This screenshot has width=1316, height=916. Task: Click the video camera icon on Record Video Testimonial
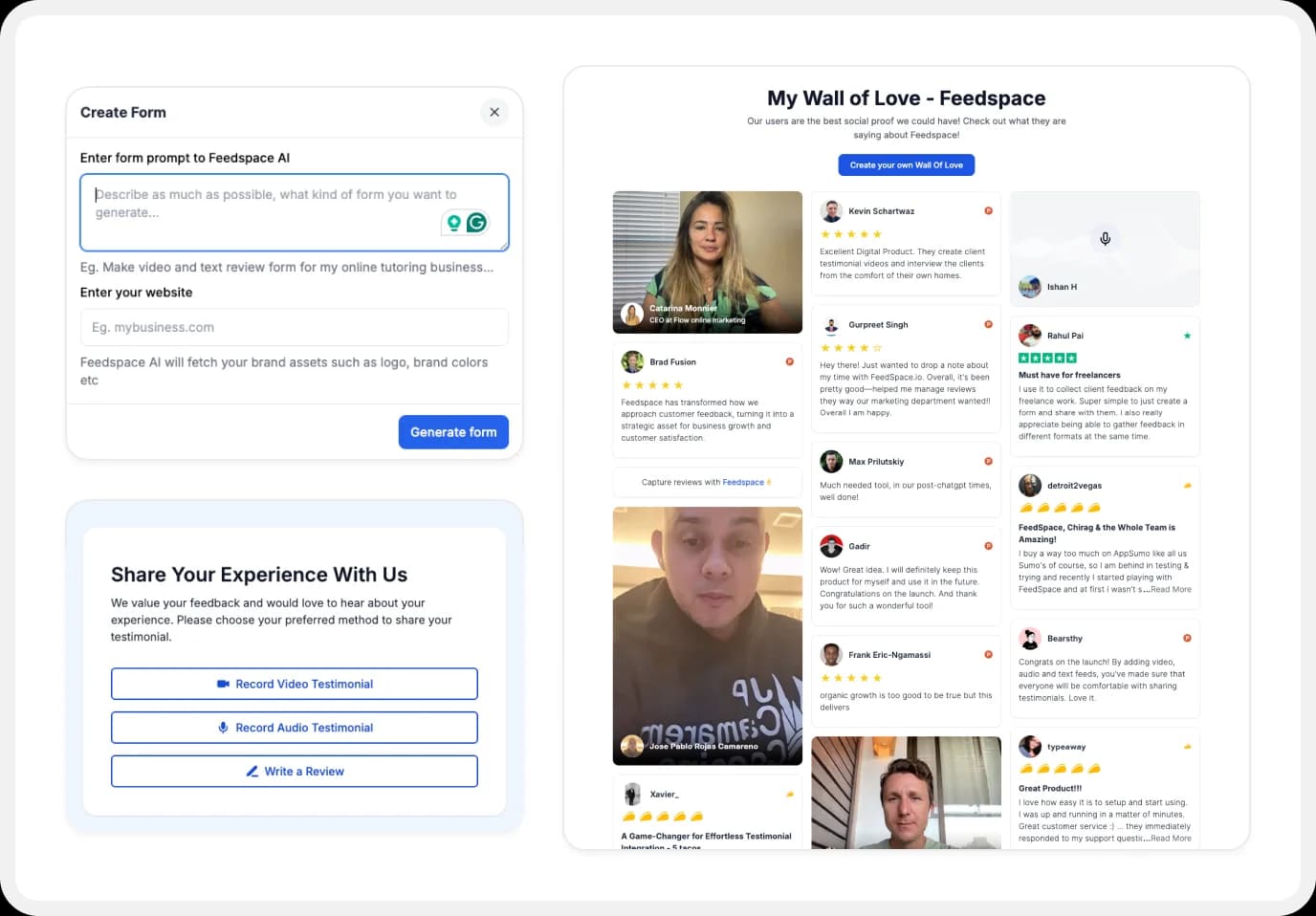(x=222, y=683)
